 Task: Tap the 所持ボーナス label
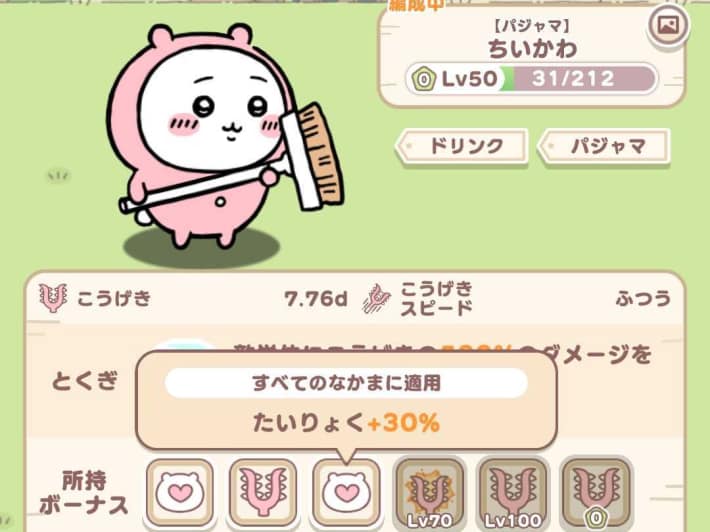click(x=84, y=493)
